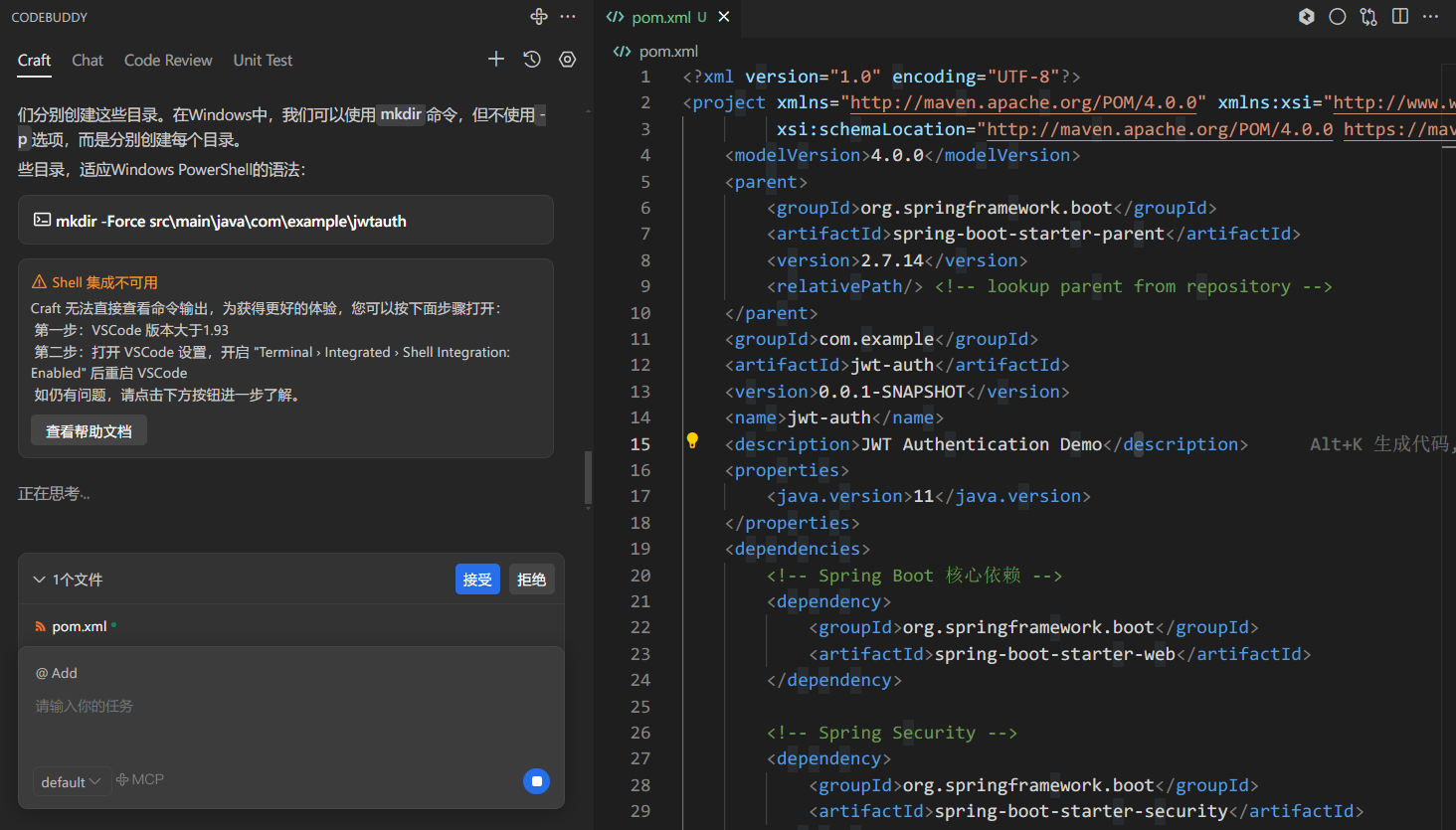Start a new chat with plus icon
1456x830 pixels.
click(496, 60)
